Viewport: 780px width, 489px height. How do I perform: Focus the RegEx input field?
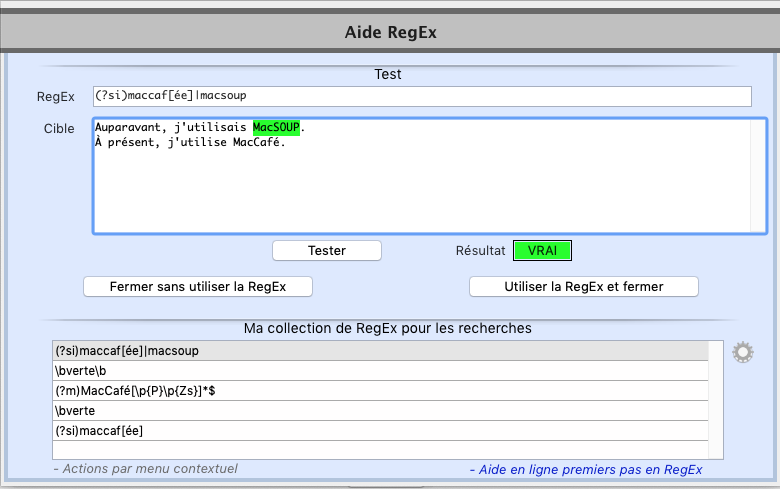422,96
